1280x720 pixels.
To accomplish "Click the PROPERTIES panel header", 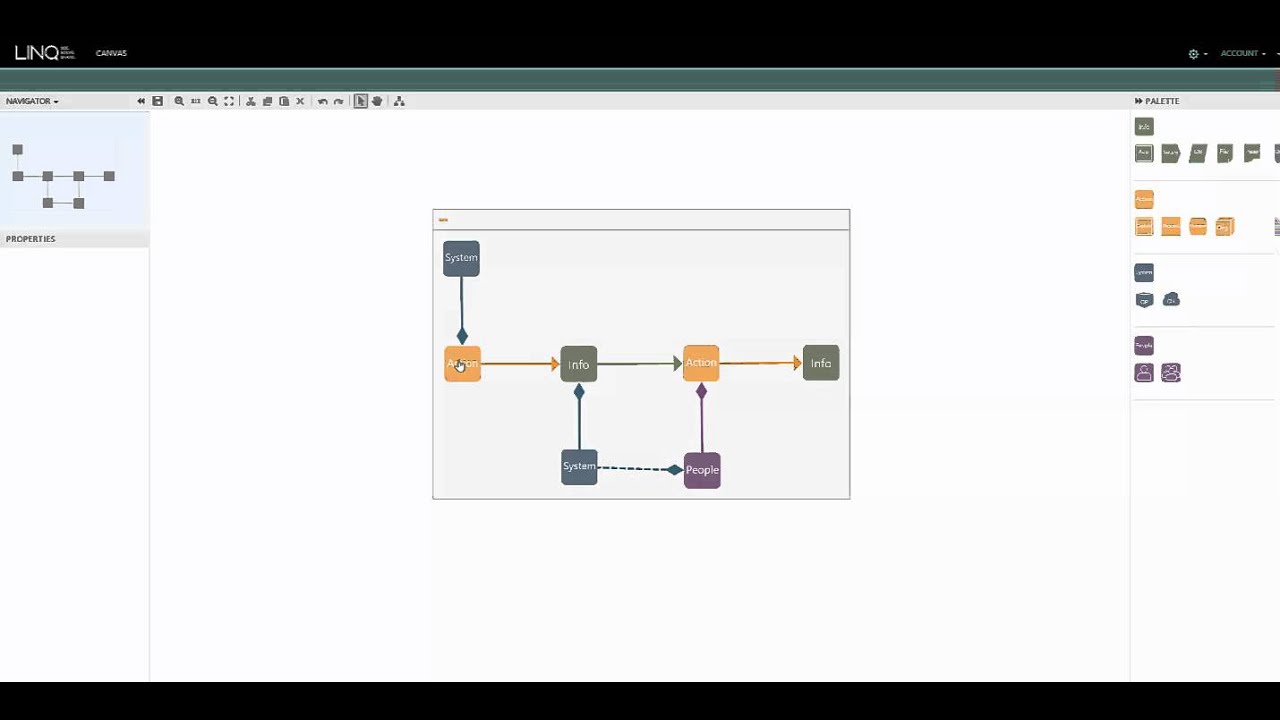I will coord(75,239).
